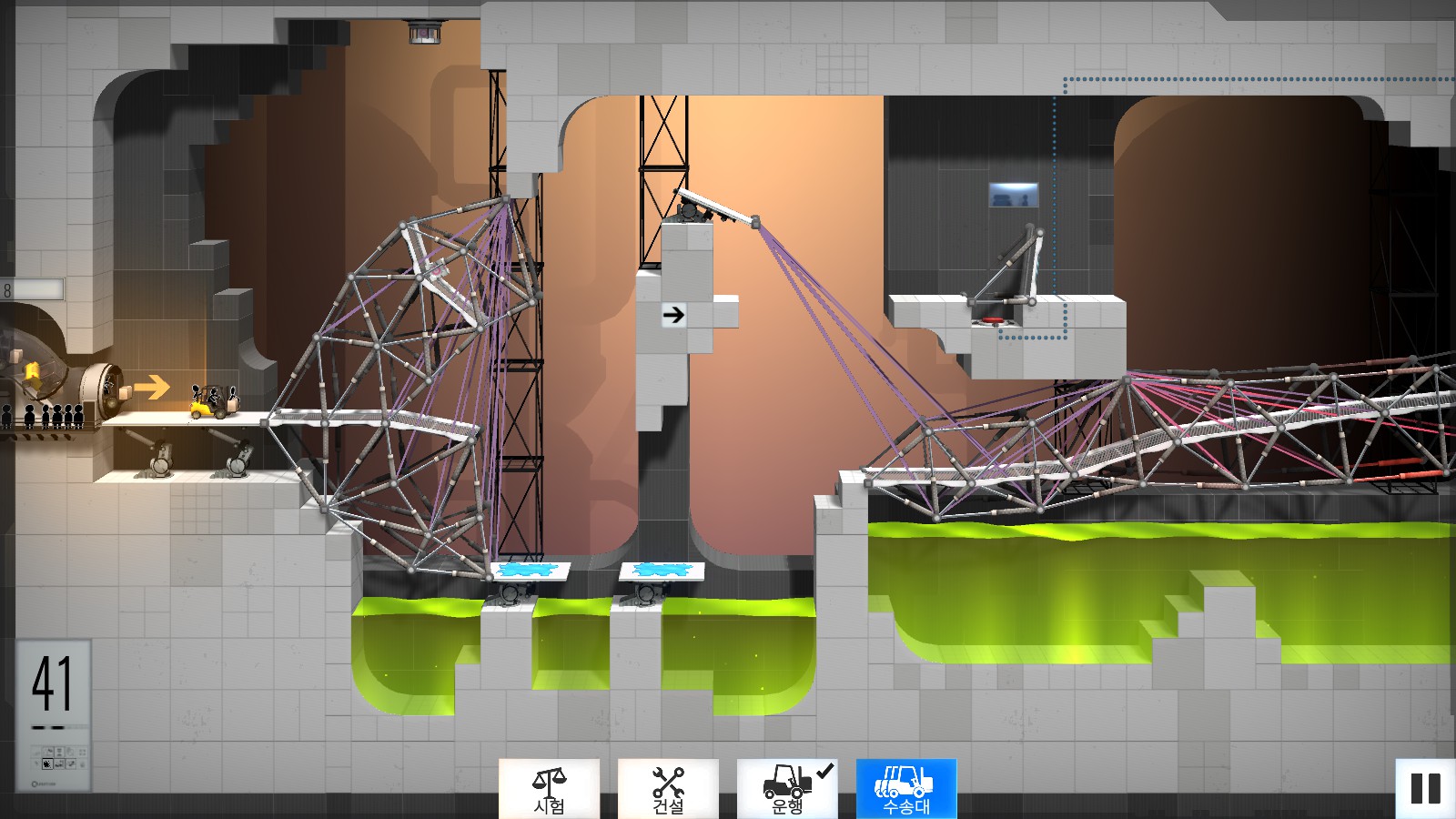Click the blue wall monitor screen

click(x=1014, y=195)
